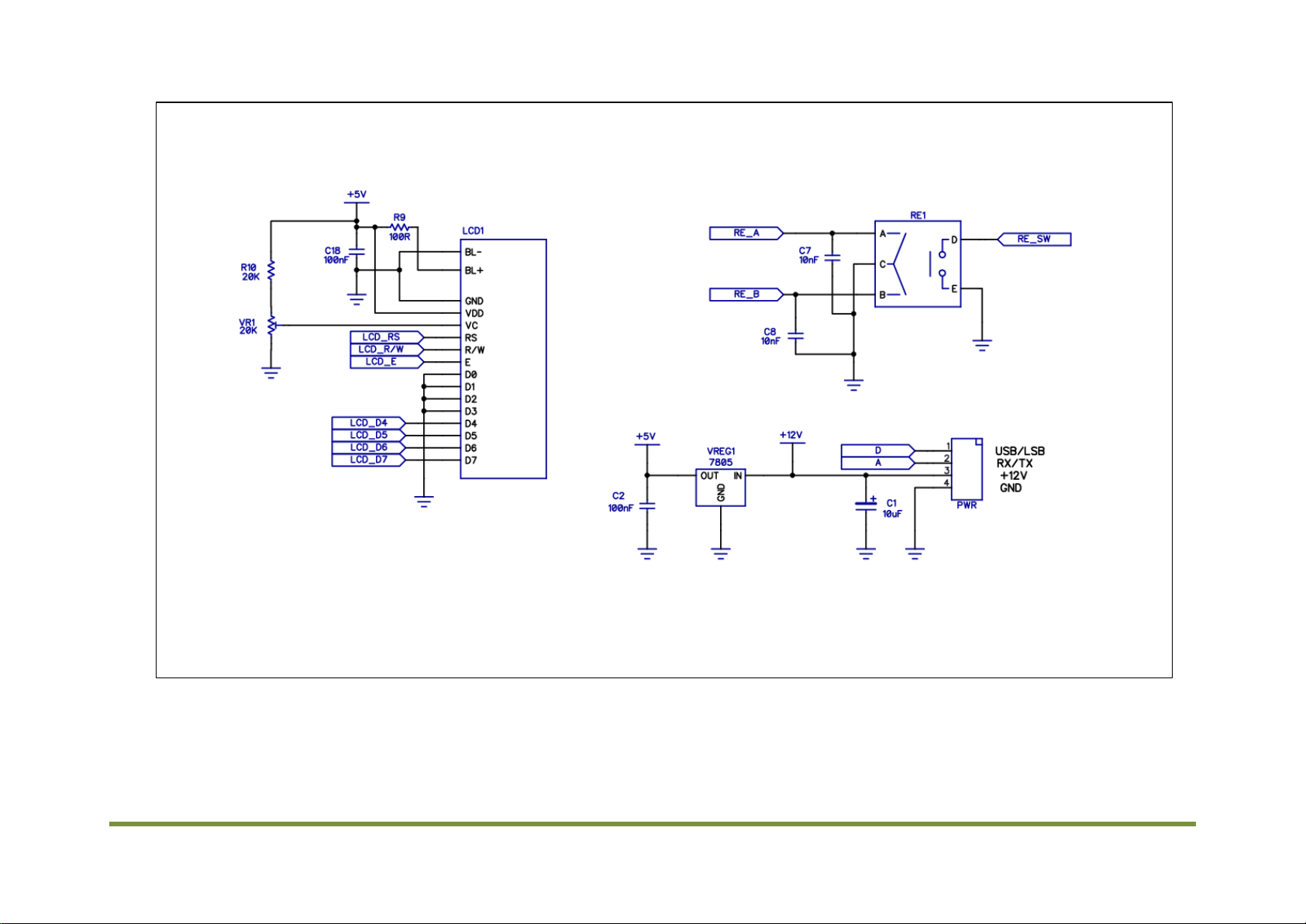Select the C1 10uF electrolytic capacitor
The width and height of the screenshot is (1306, 924).
coord(866,505)
